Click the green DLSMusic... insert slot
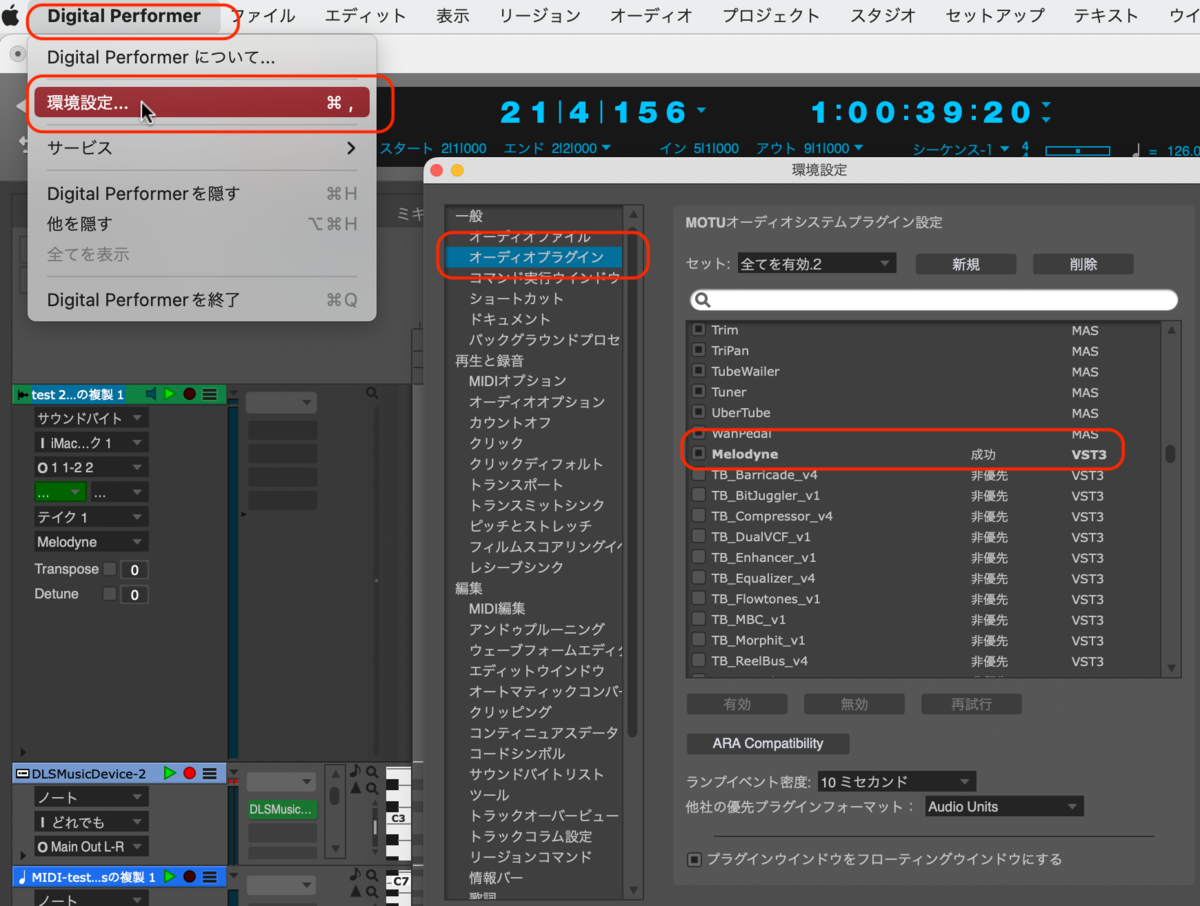Viewport: 1200px width, 906px height. (281, 809)
